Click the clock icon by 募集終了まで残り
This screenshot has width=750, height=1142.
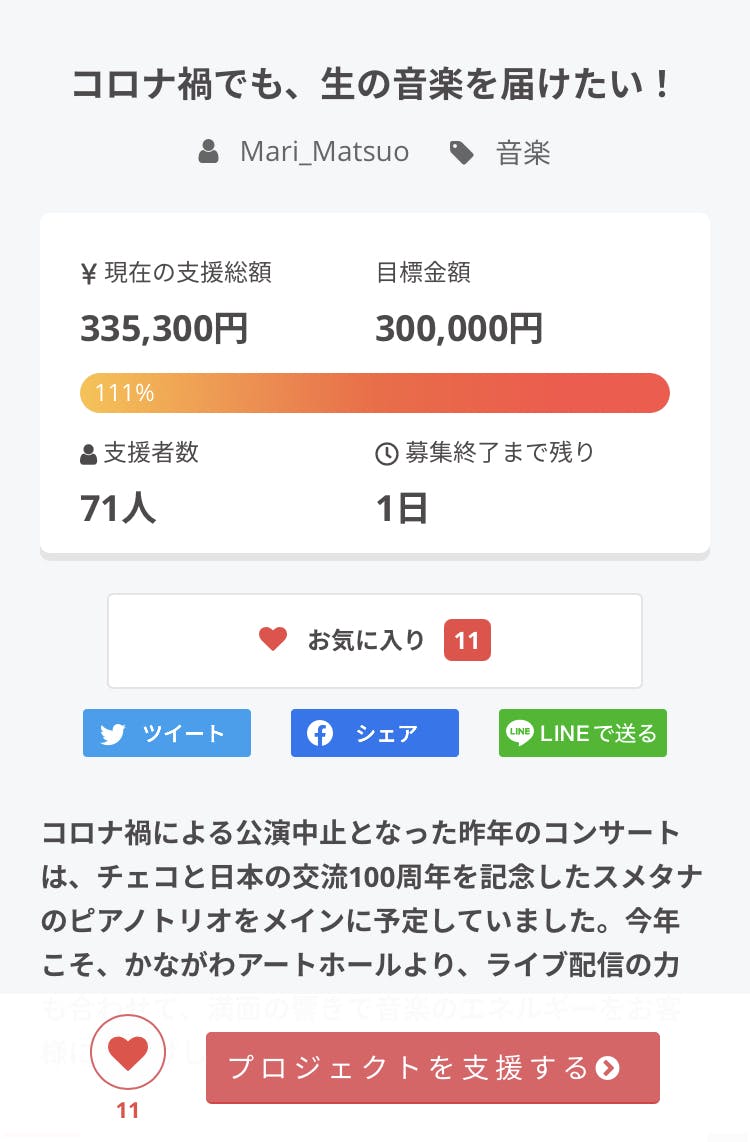click(x=386, y=454)
